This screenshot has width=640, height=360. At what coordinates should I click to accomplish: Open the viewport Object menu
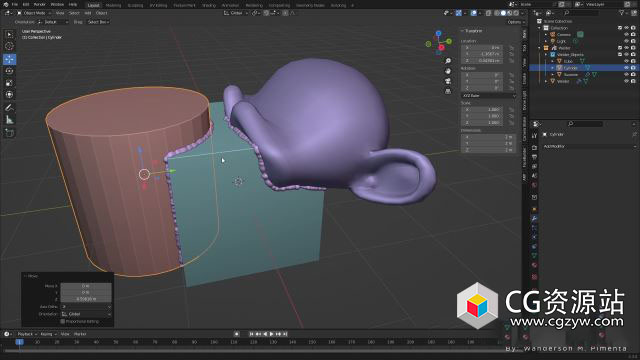coord(101,13)
